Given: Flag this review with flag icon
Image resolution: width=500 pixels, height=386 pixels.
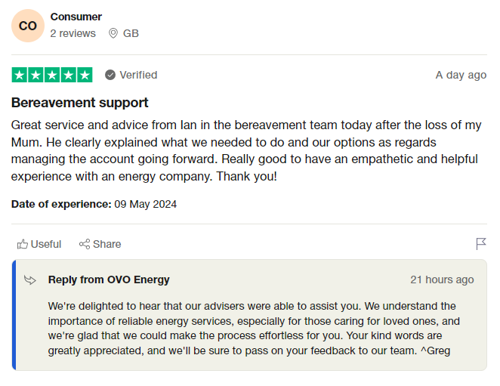Looking at the screenshot, I should click(481, 244).
